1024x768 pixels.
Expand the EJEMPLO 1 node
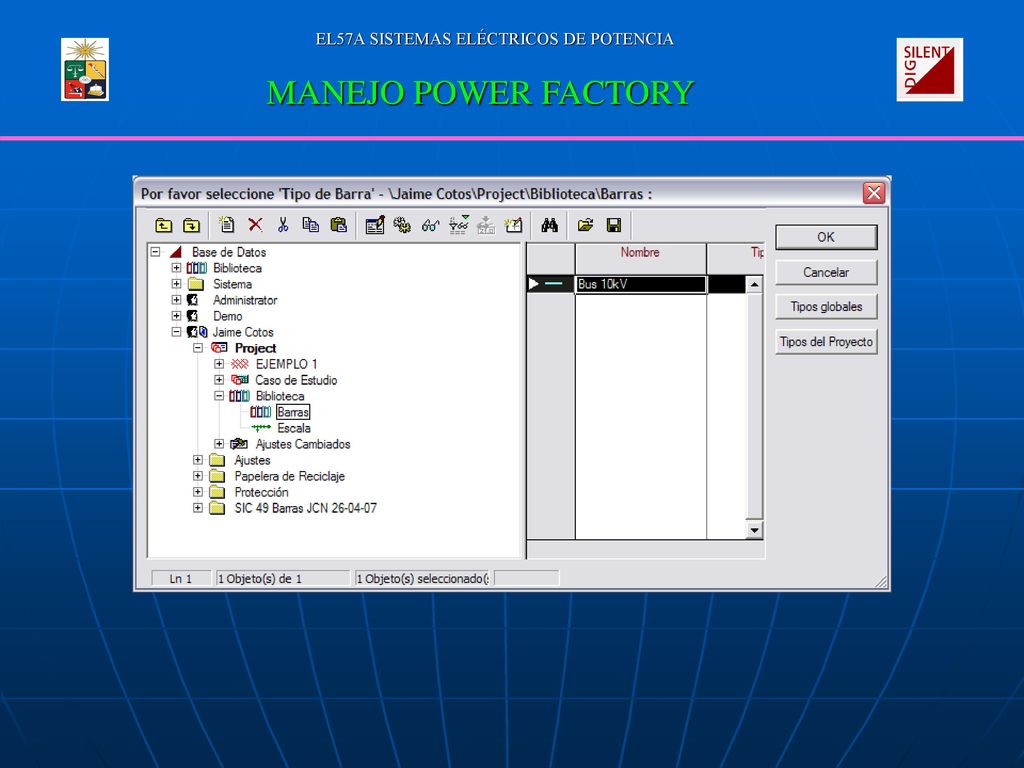(x=219, y=364)
